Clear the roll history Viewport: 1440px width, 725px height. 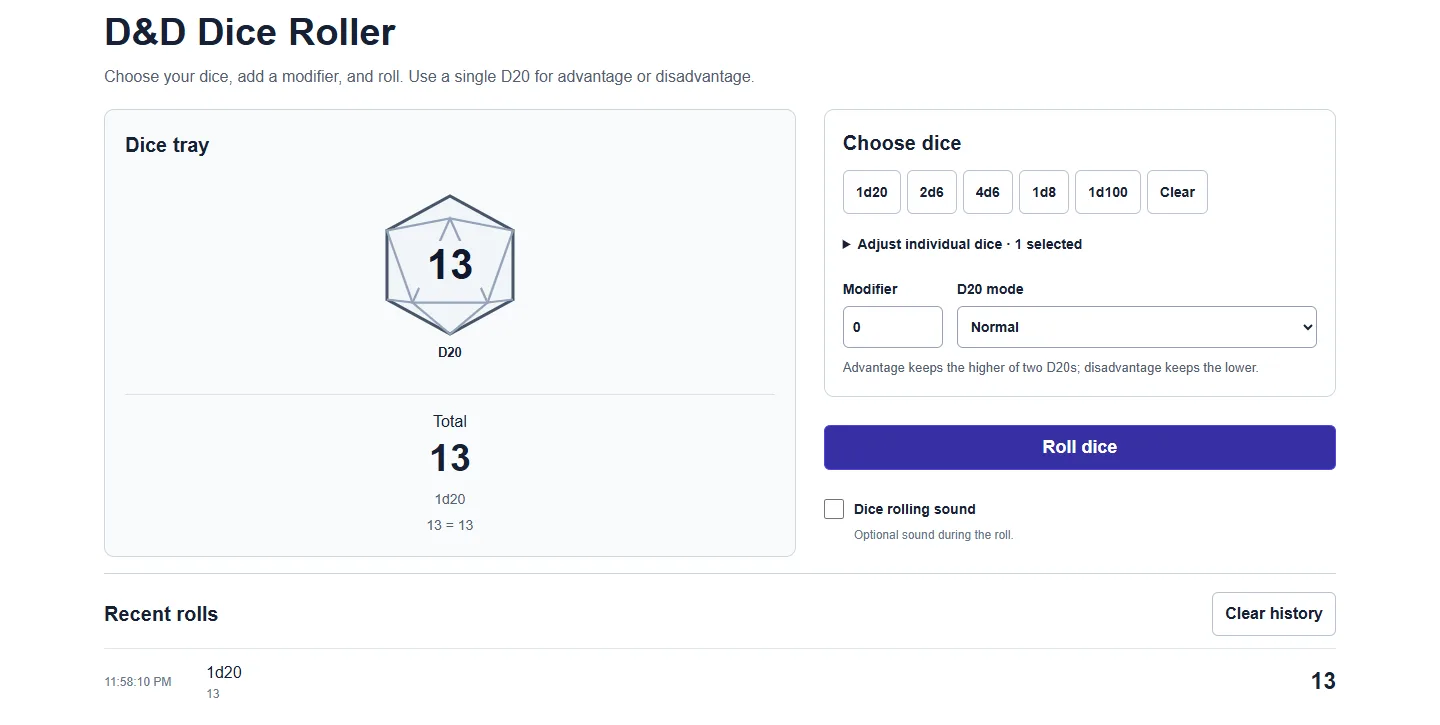[1274, 614]
